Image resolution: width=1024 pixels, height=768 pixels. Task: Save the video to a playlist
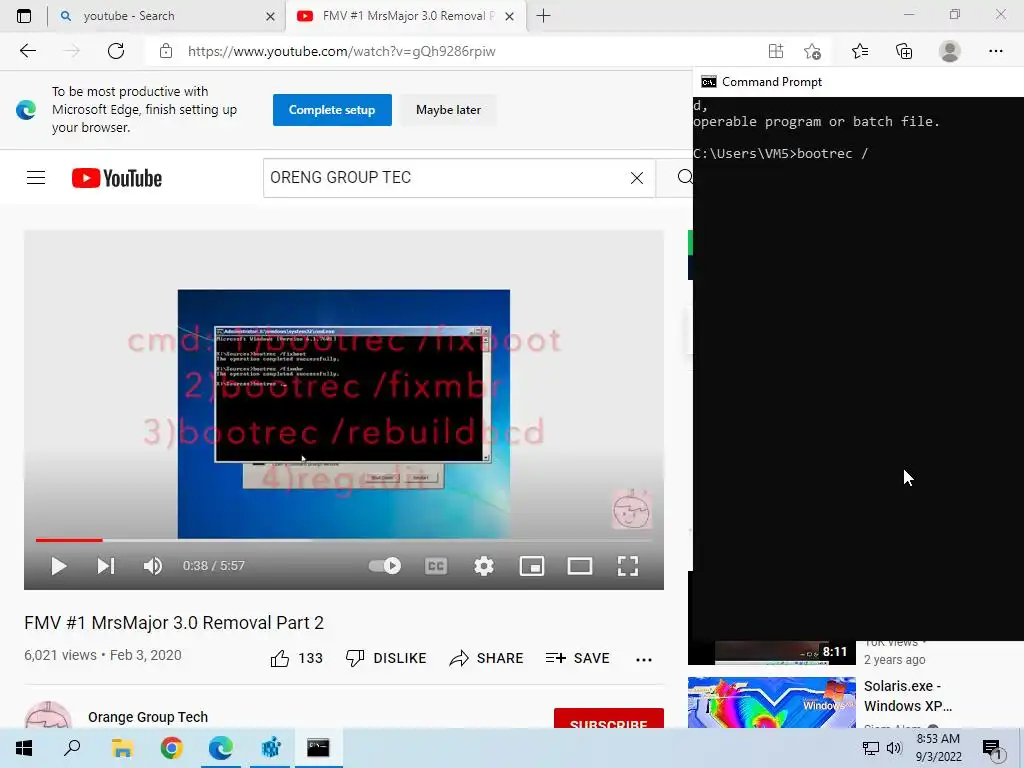point(577,658)
